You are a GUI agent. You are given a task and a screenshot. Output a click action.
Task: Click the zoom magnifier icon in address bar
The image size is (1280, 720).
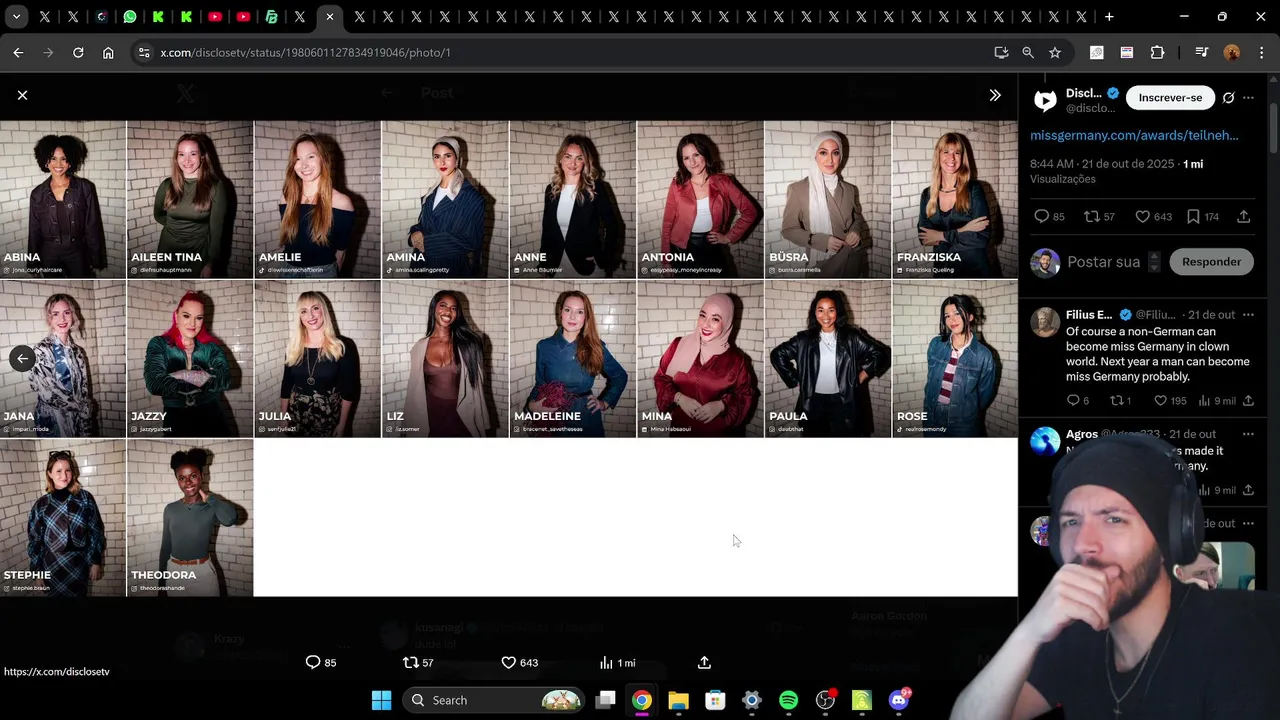1028,52
